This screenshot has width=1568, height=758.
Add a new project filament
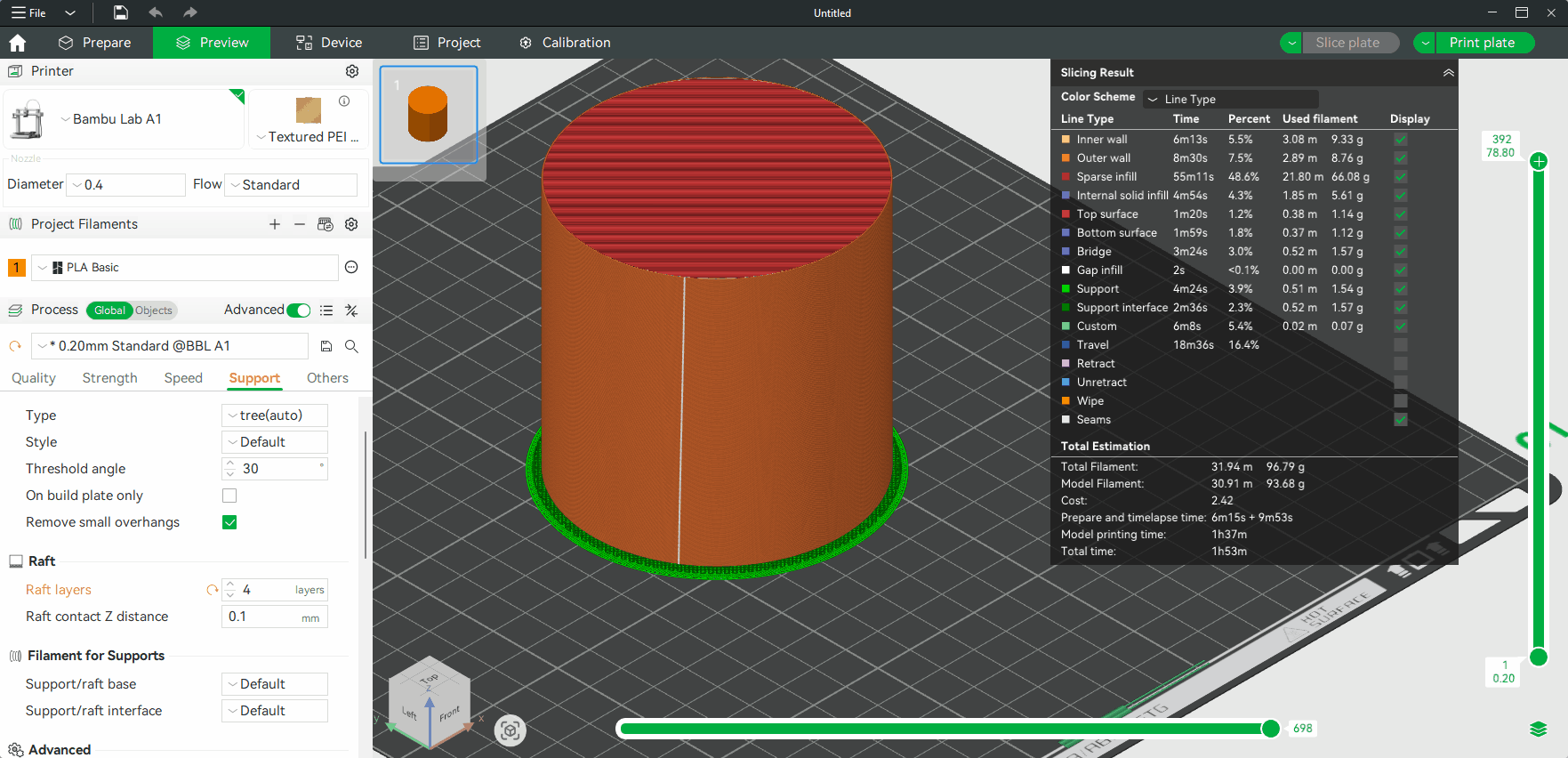click(275, 224)
